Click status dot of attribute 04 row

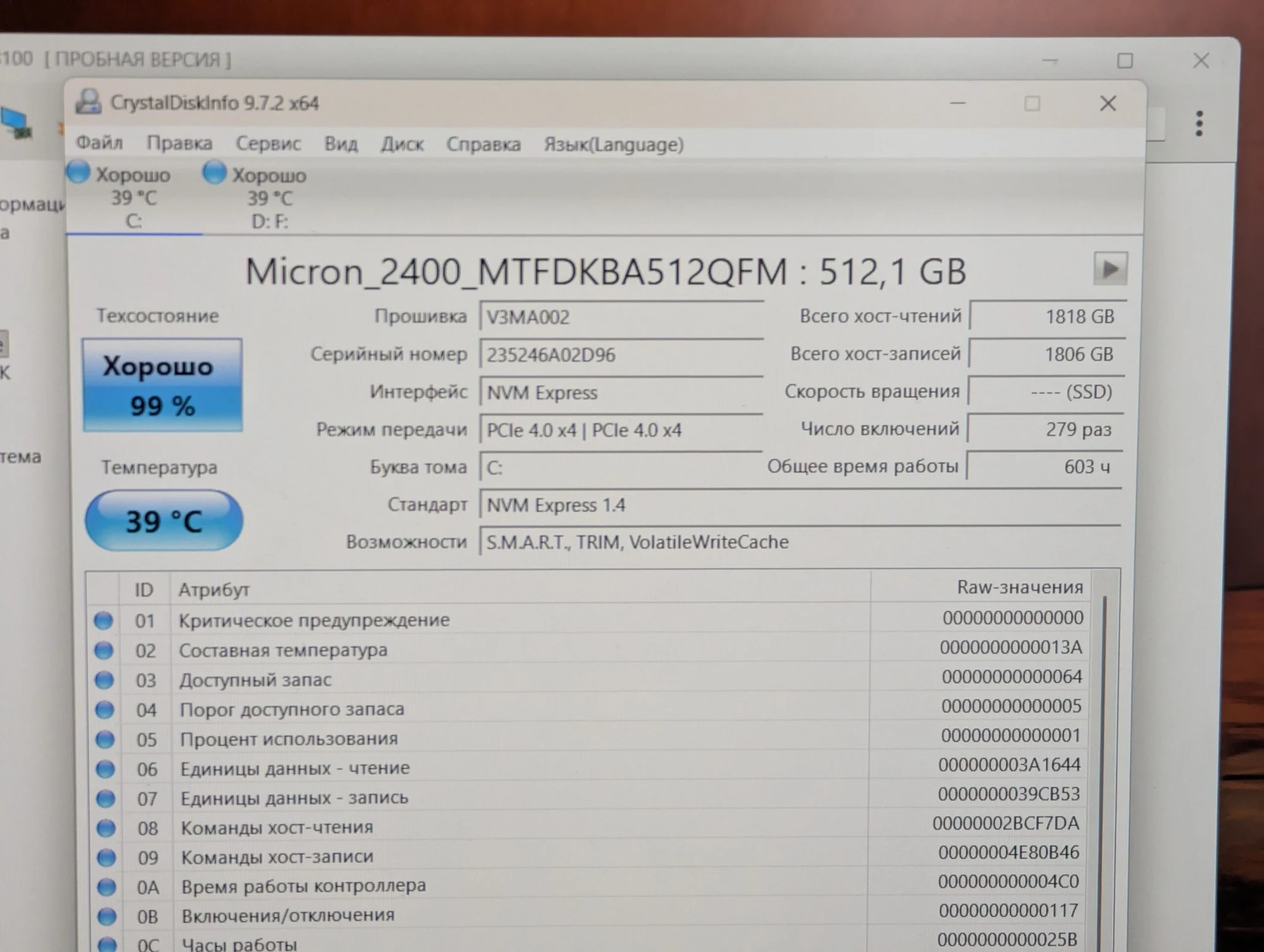[104, 710]
